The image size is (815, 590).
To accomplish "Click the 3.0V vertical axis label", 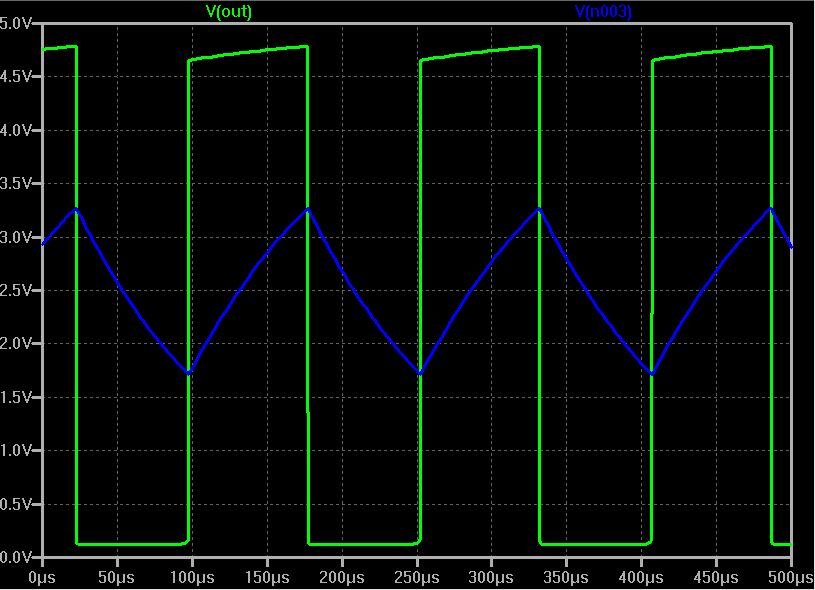I will point(16,237).
